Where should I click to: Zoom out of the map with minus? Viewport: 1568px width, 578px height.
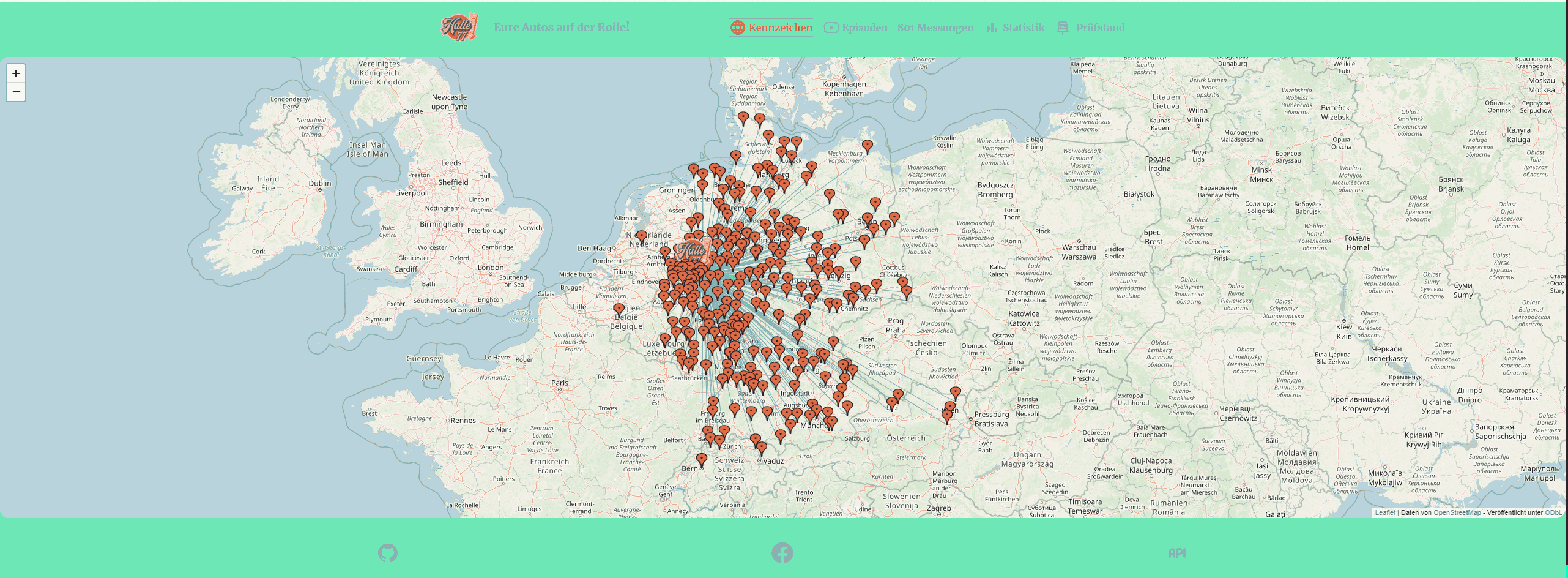[16, 92]
